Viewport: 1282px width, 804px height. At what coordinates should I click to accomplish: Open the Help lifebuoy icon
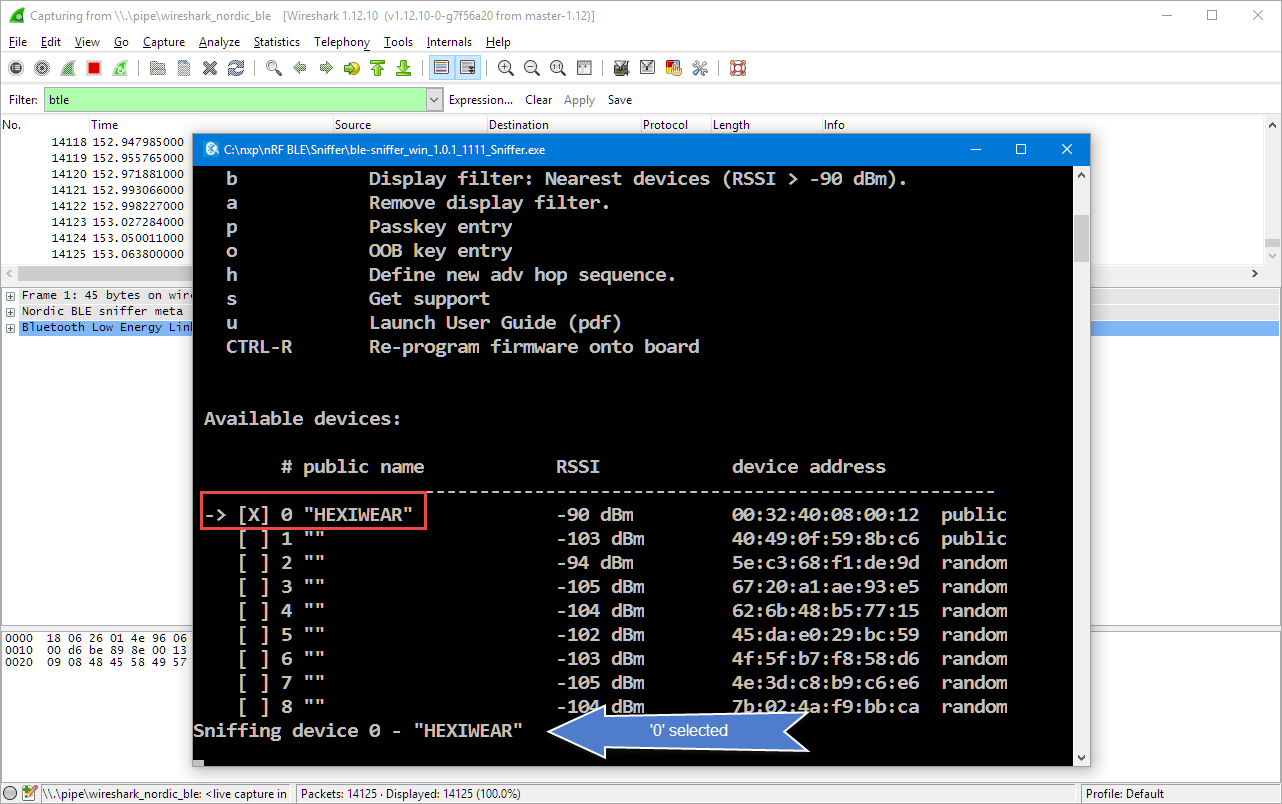pos(738,68)
